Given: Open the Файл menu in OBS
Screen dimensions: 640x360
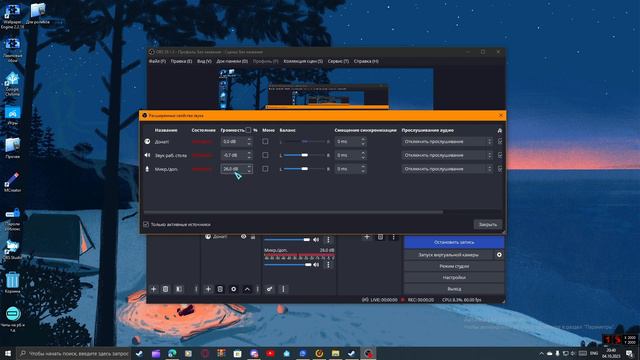Looking at the screenshot, I should click(157, 61).
